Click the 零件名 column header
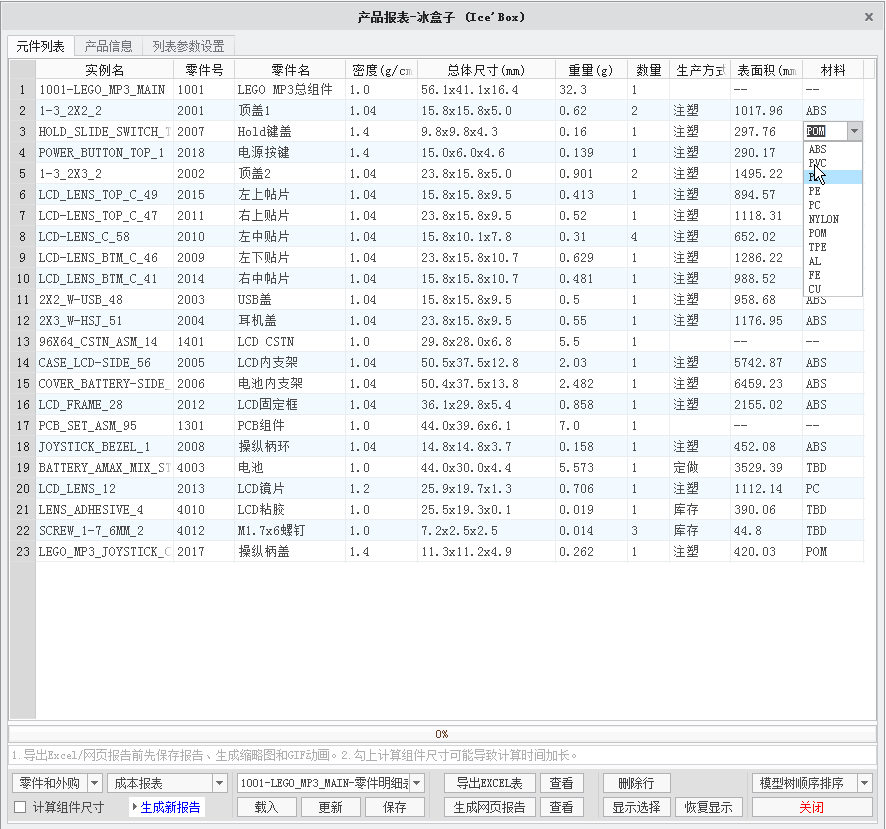Screen dimensions: 886x829 pyautogui.click(x=290, y=70)
